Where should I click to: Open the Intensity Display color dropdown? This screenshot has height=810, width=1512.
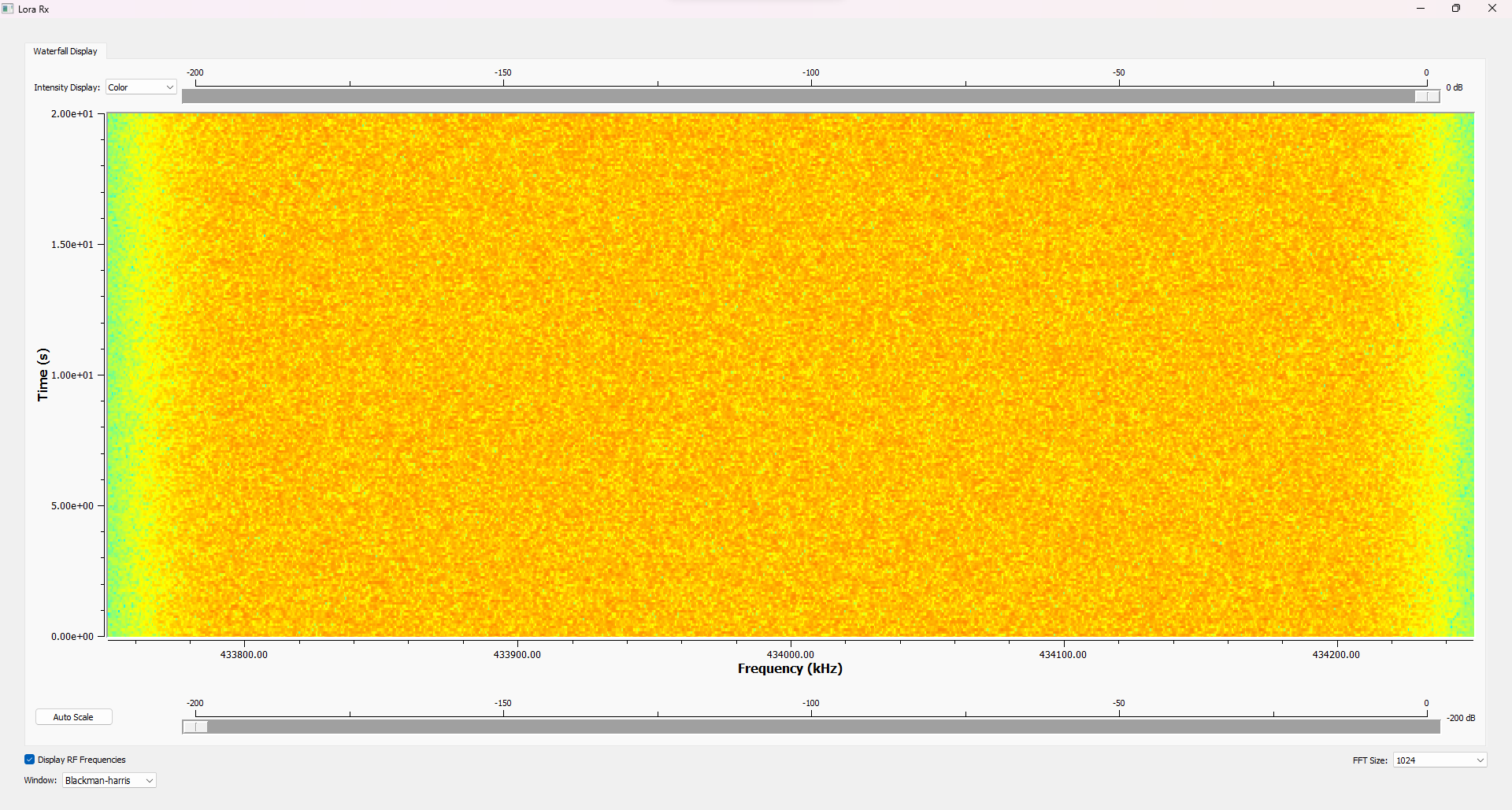(x=141, y=87)
